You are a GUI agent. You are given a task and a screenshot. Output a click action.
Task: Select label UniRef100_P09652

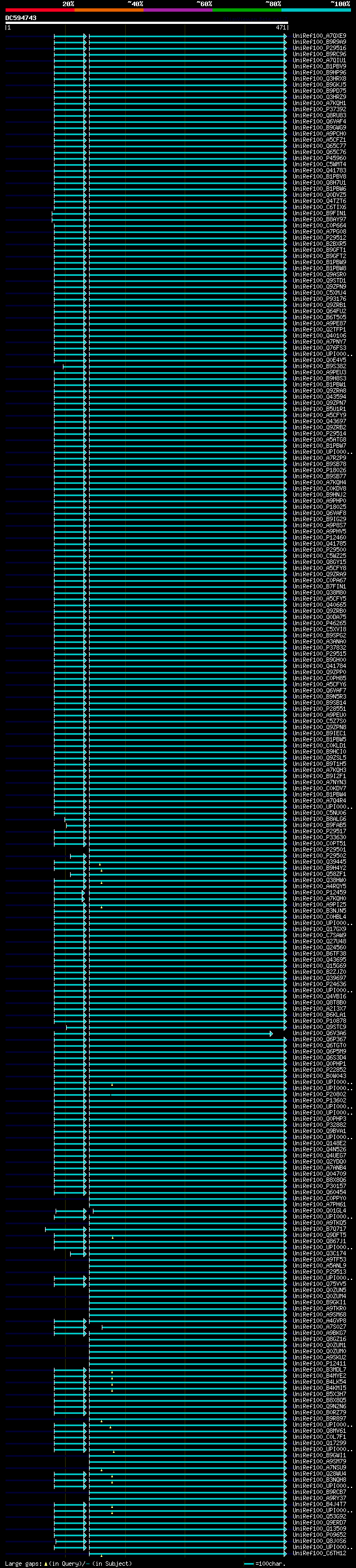click(x=319, y=1535)
